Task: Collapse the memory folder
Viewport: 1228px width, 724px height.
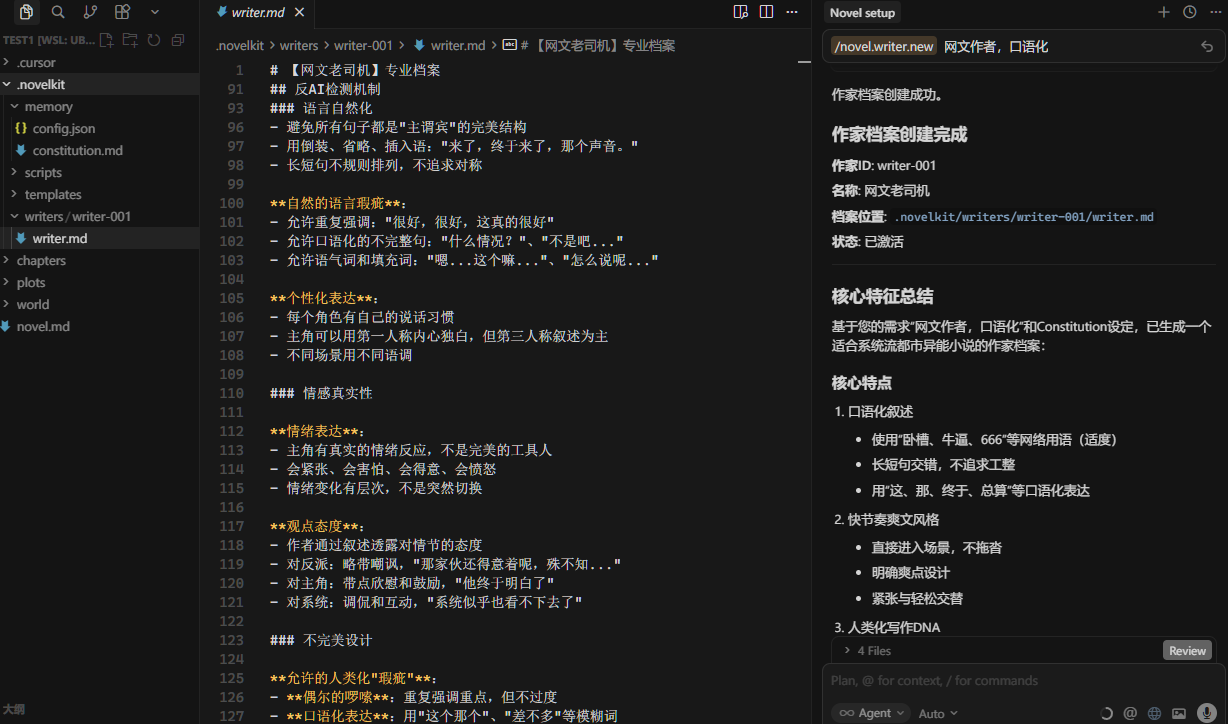Action: [x=100, y=106]
